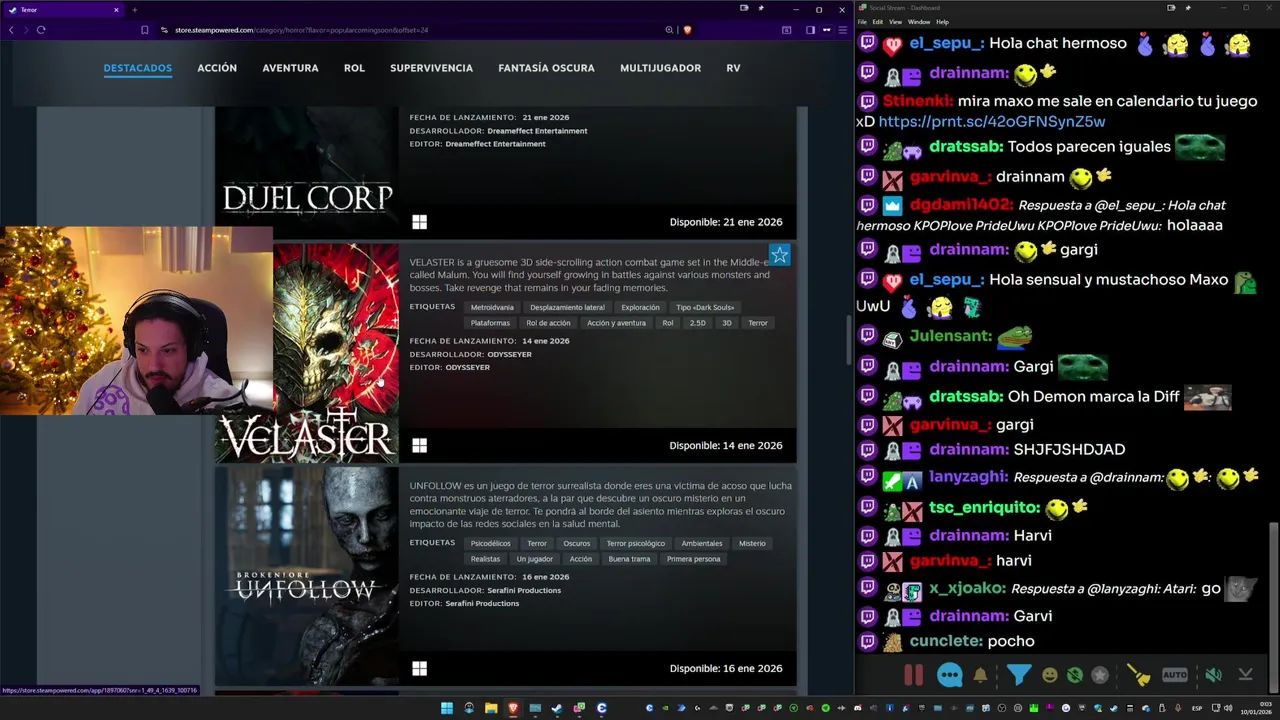
Task: Click the Metroidvania tag on VELASTER
Action: [492, 308]
